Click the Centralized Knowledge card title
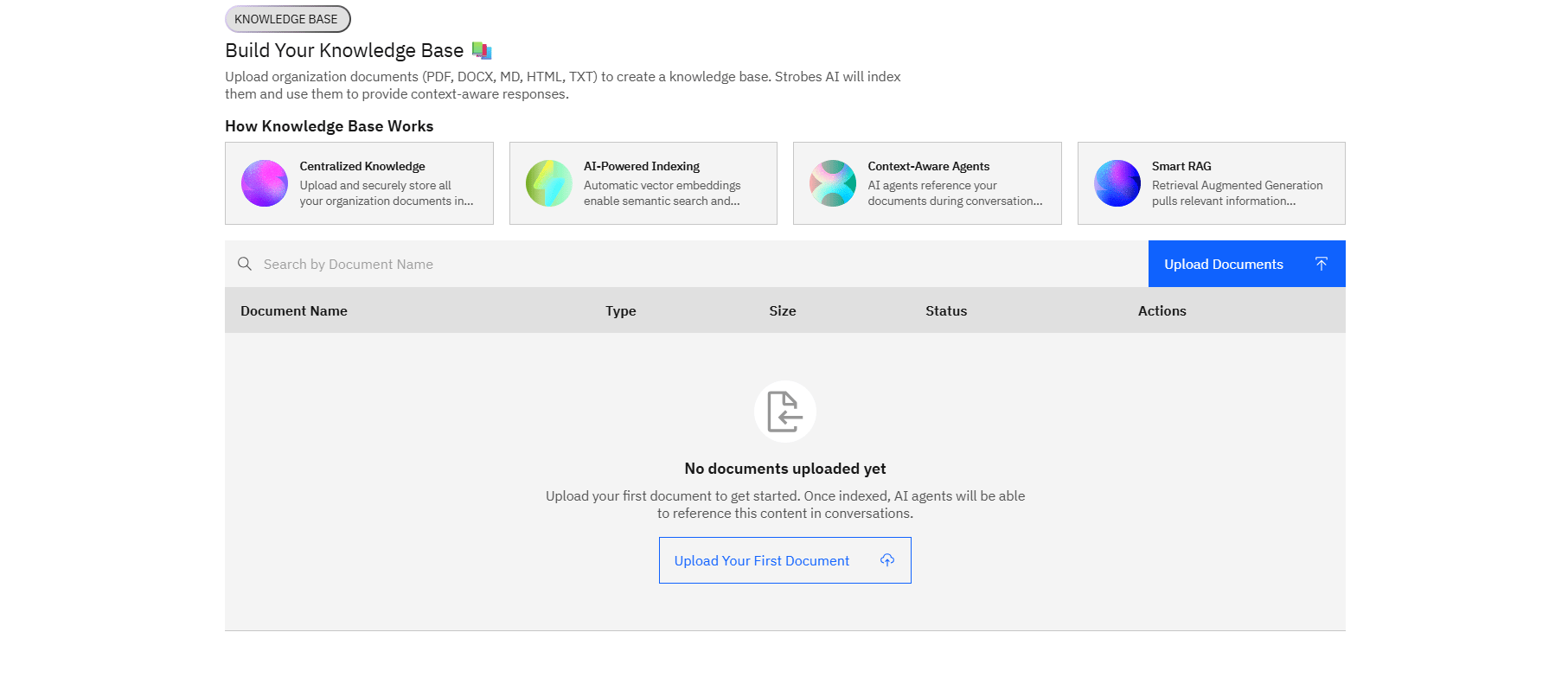The height and width of the screenshot is (677, 1568). pos(362,166)
